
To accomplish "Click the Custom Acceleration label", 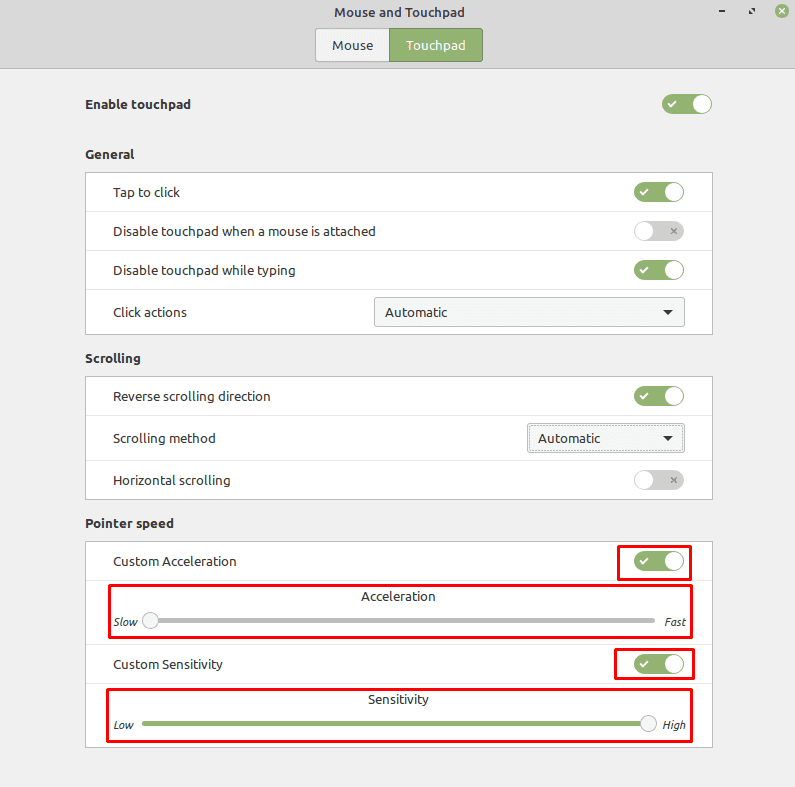I will pos(174,561).
